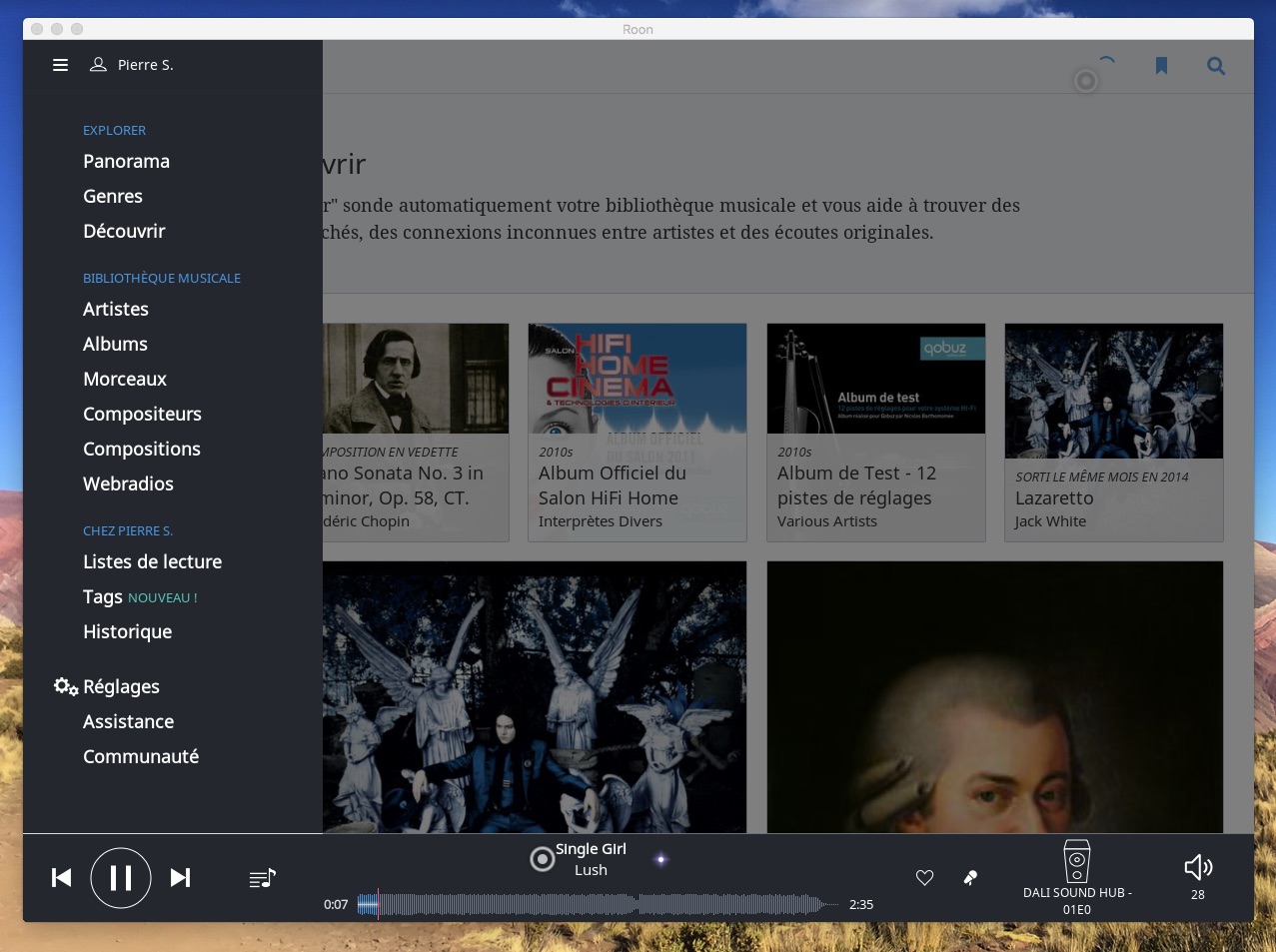Open the large angel statues artwork
This screenshot has width=1276, height=952.
click(x=535, y=697)
